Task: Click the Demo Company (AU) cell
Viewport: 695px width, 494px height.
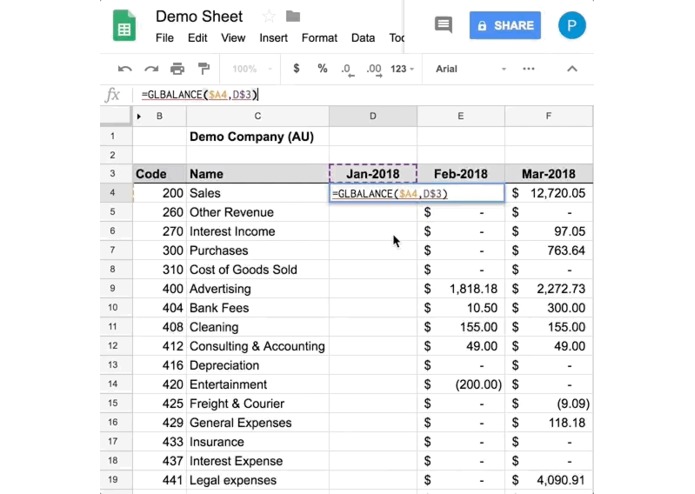Action: click(x=258, y=136)
